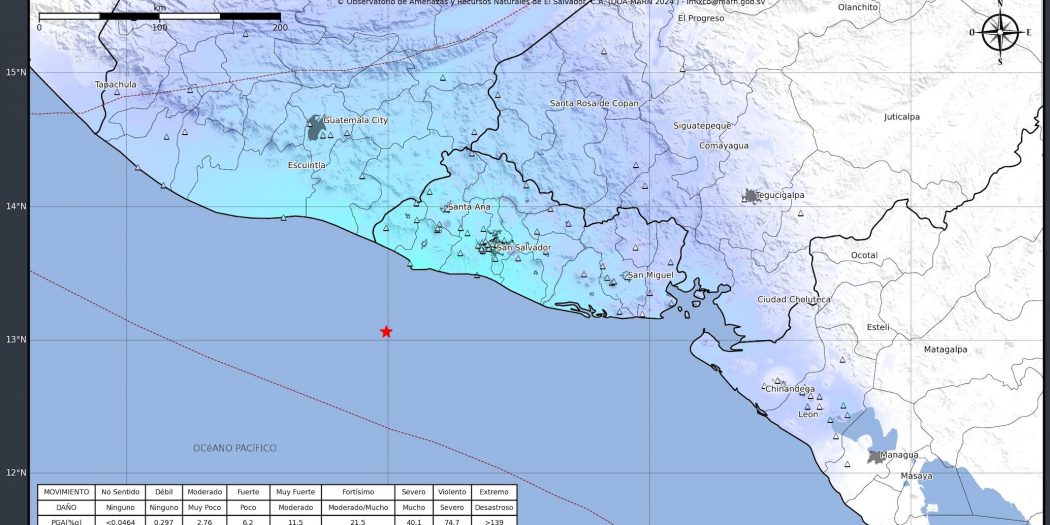Click the Santa Ana city label
Screen dimensions: 1050x525
(469, 207)
